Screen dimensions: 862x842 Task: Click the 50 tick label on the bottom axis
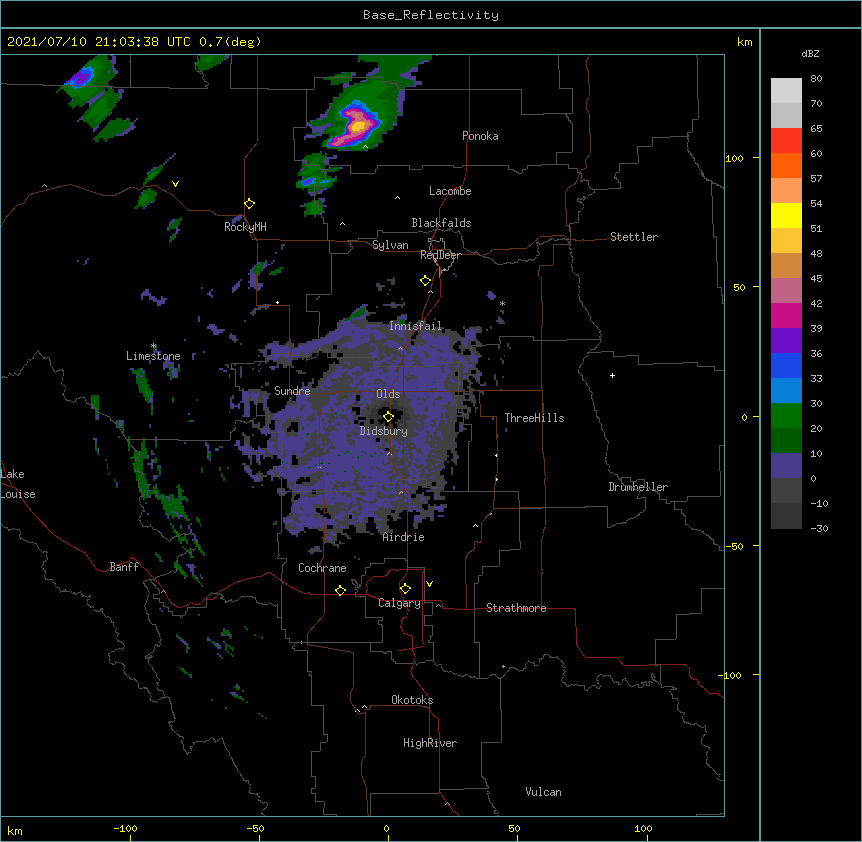(514, 828)
